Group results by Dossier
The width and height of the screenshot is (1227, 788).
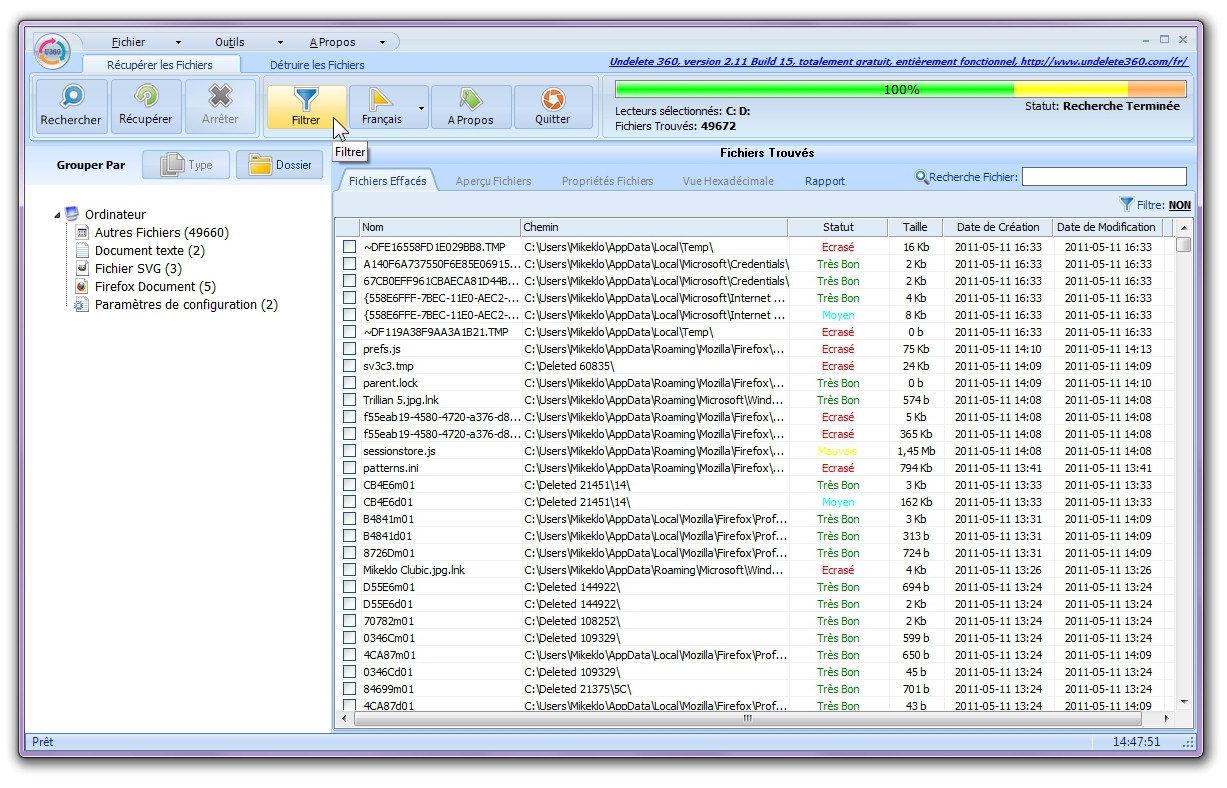279,163
